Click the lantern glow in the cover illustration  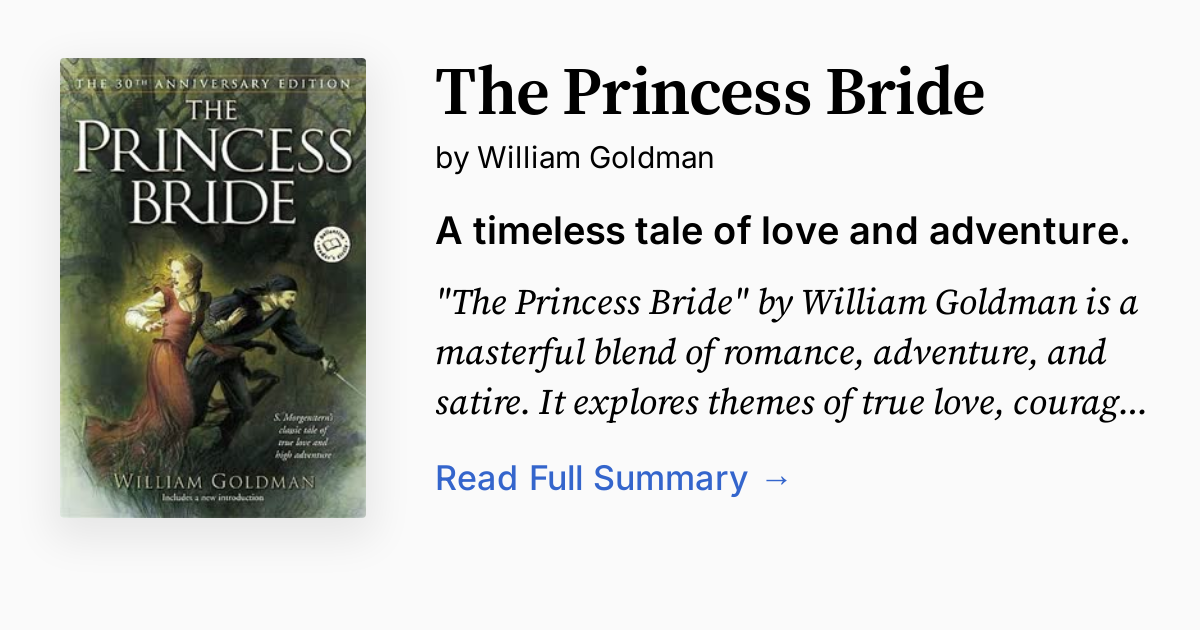coord(141,317)
